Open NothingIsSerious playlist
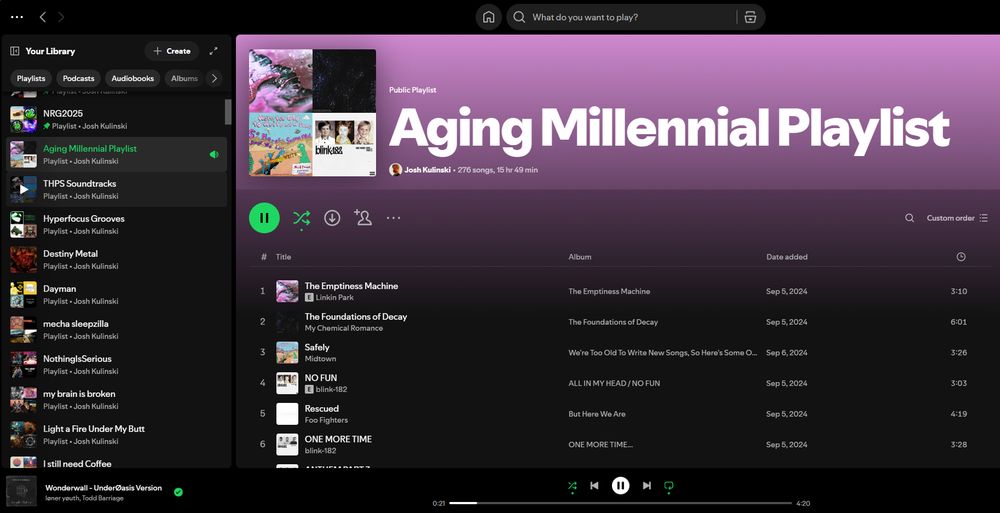Viewport: 1000px width, 513px height. [116, 365]
